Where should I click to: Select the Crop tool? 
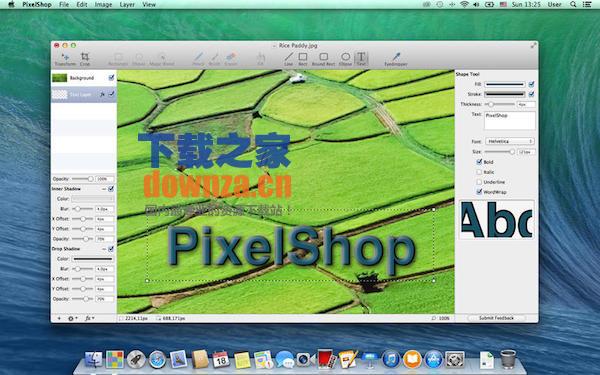[85, 59]
